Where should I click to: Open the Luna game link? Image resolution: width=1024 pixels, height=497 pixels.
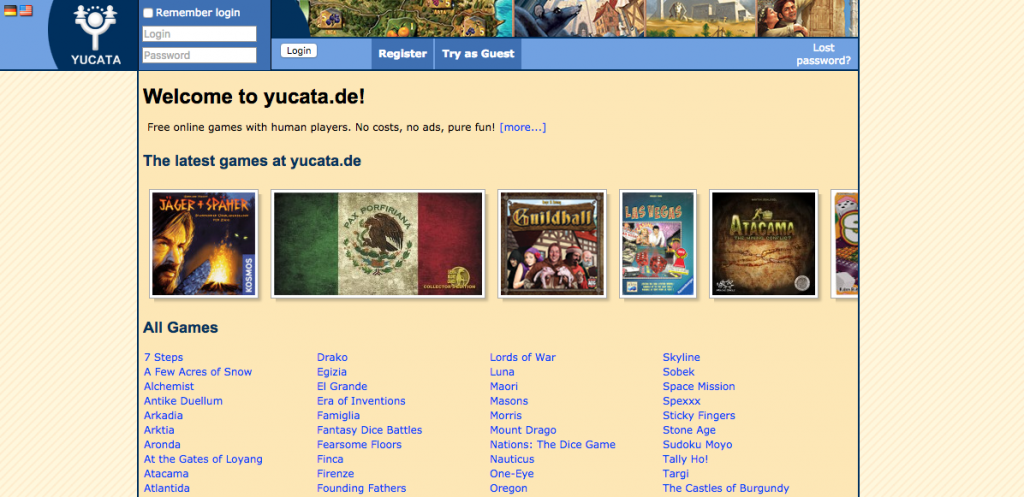click(x=502, y=372)
